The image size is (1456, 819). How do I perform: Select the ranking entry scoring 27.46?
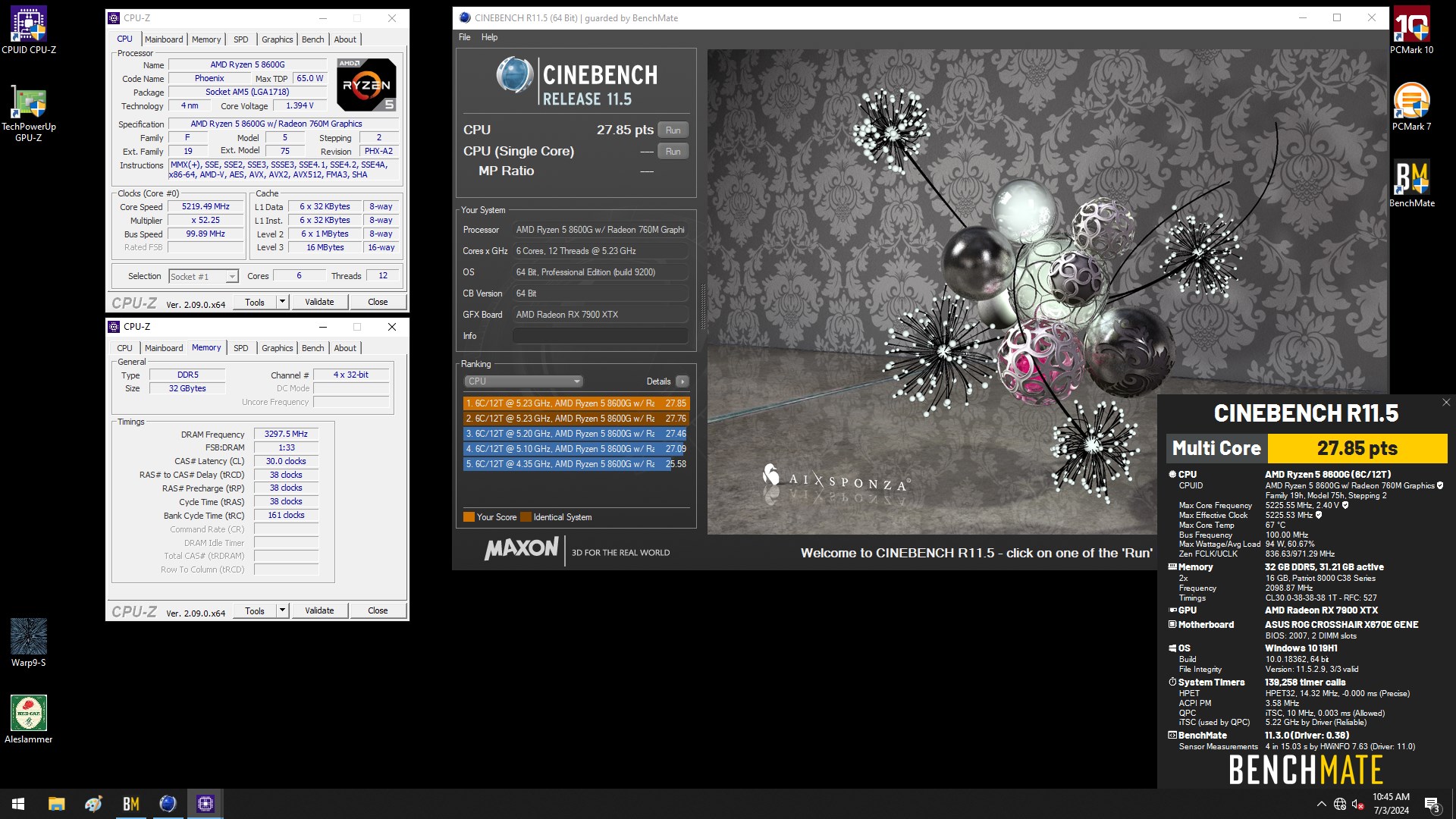(x=576, y=434)
